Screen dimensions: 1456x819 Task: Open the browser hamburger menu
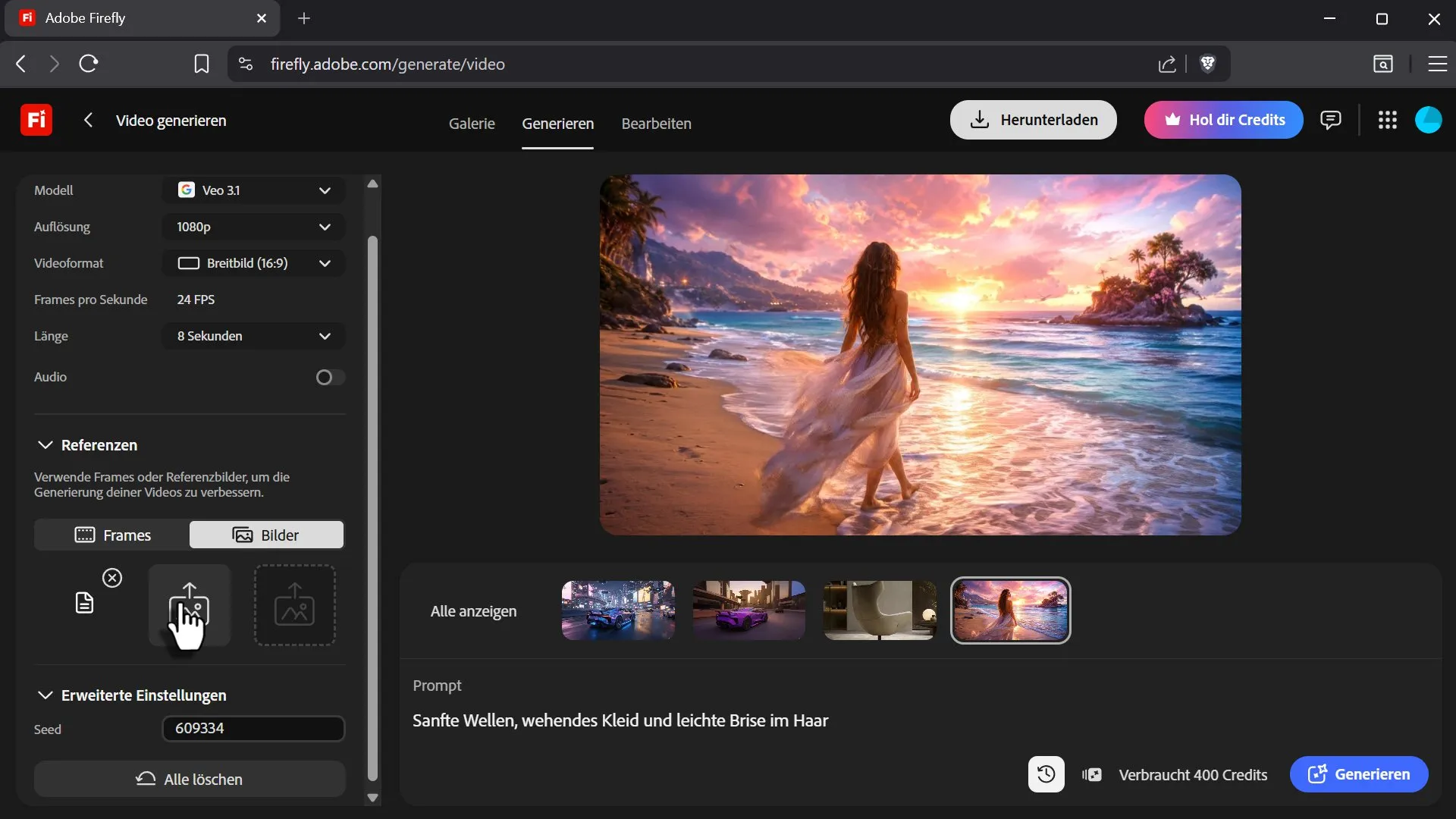point(1438,64)
